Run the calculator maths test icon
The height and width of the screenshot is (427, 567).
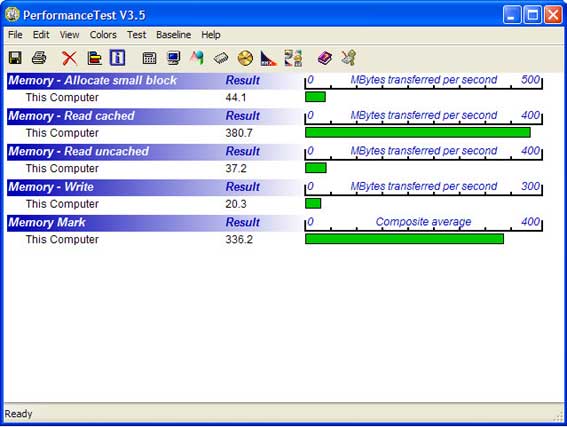coord(149,58)
